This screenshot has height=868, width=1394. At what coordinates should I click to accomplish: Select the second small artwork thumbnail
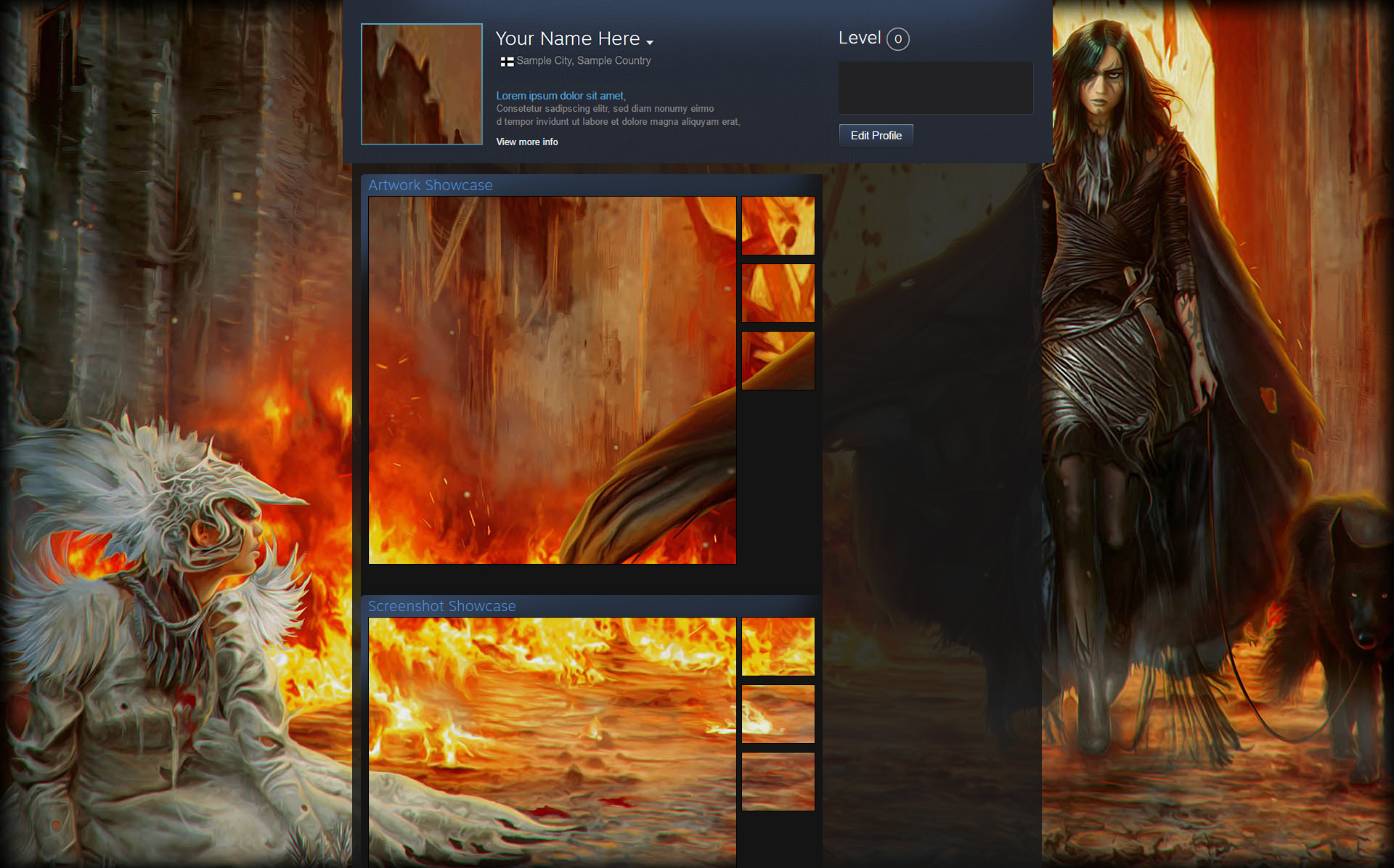coord(778,293)
